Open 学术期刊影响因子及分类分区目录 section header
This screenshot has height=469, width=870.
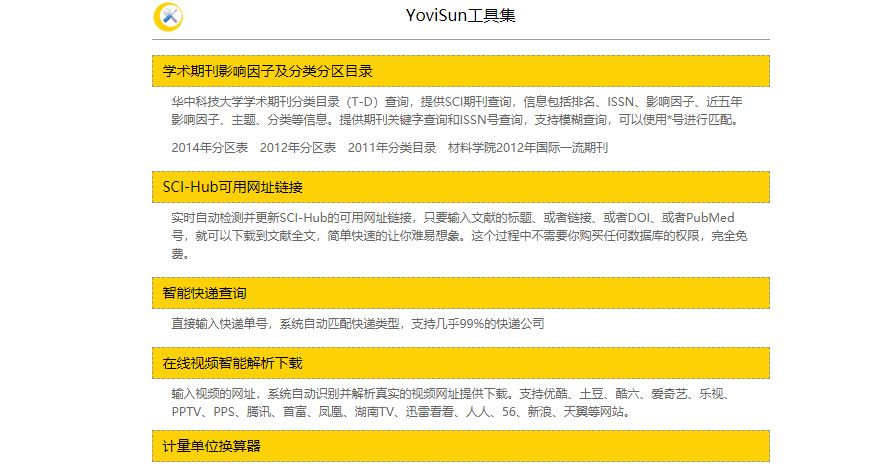click(461, 71)
